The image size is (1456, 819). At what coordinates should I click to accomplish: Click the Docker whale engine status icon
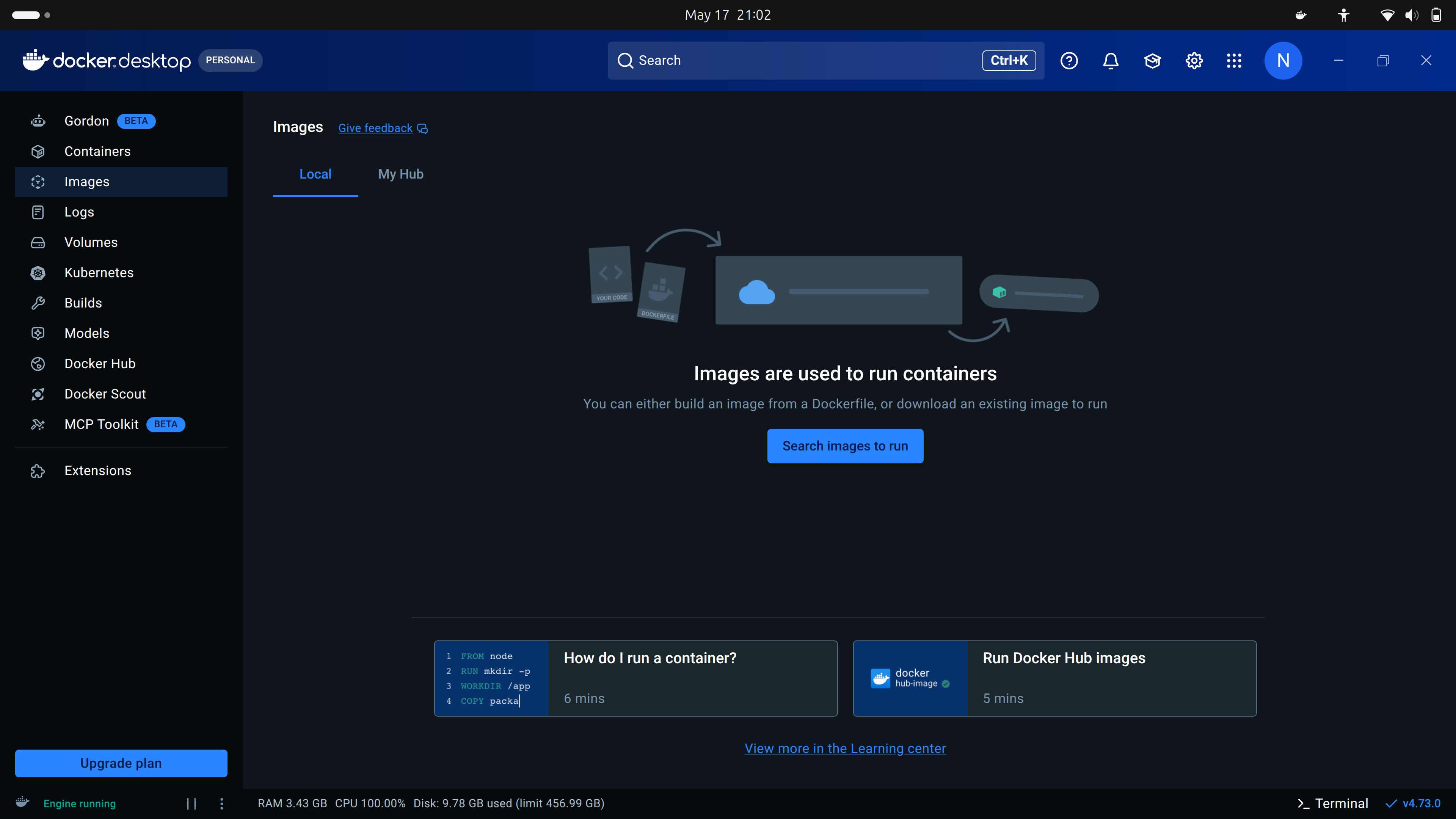point(23,803)
